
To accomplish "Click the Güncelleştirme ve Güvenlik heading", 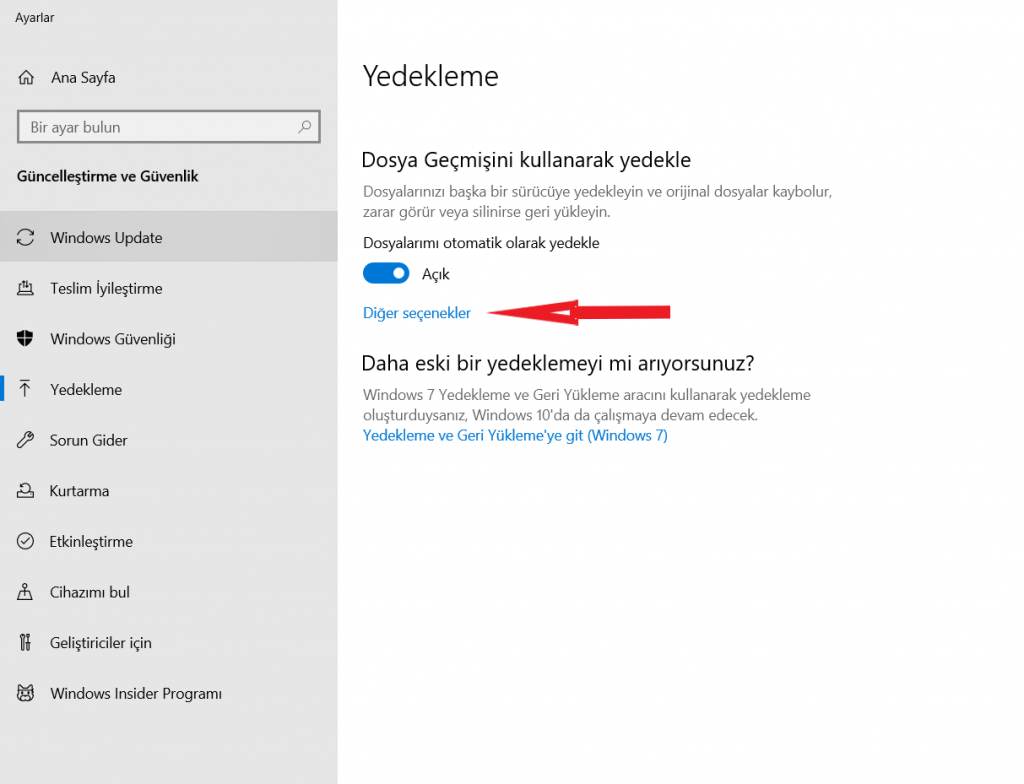I will coord(108,176).
